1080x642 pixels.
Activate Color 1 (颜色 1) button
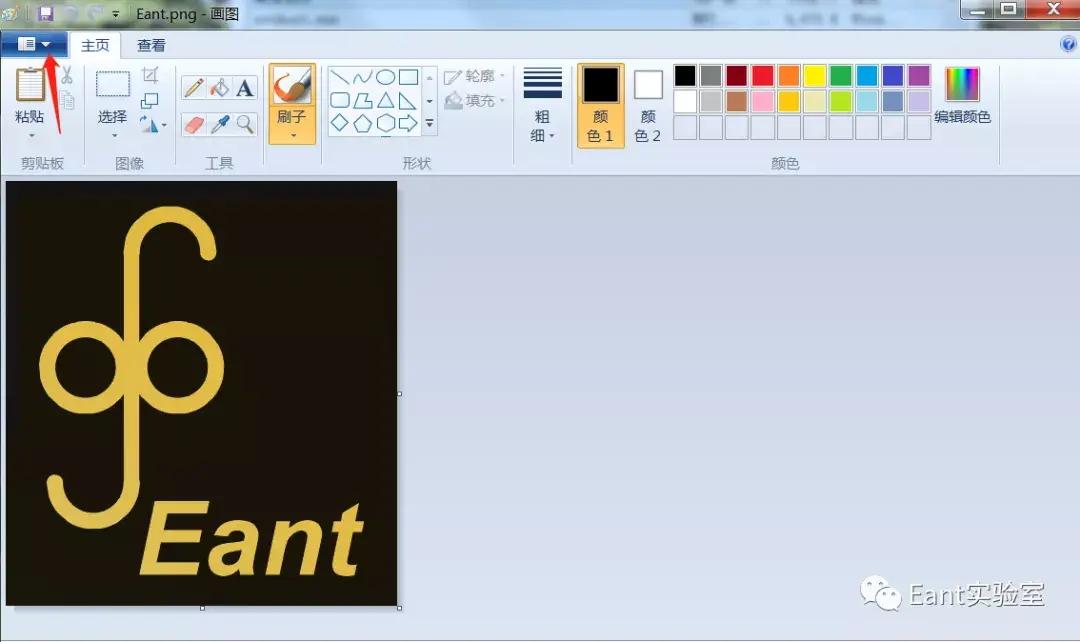point(601,105)
